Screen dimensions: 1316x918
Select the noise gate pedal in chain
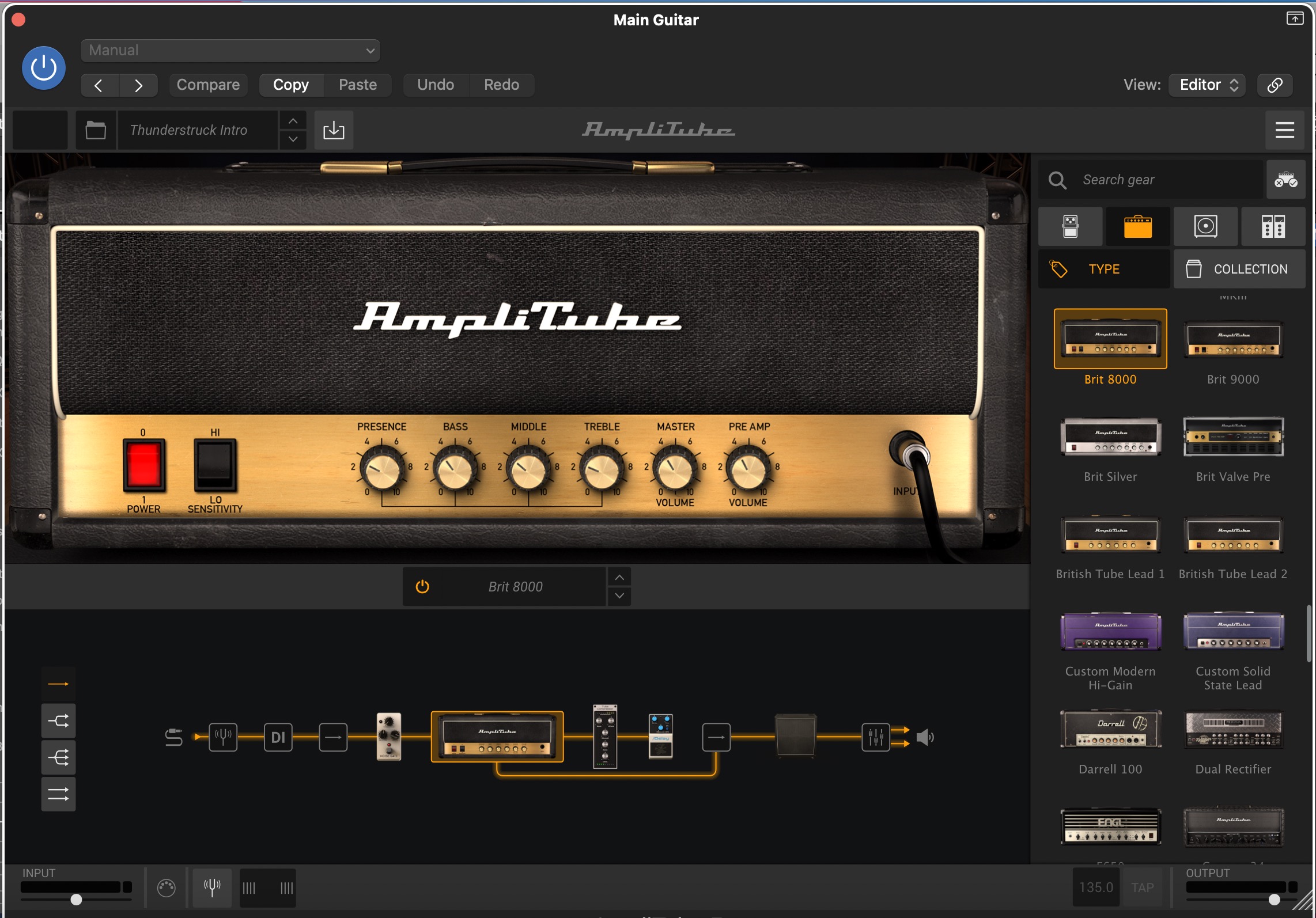389,737
